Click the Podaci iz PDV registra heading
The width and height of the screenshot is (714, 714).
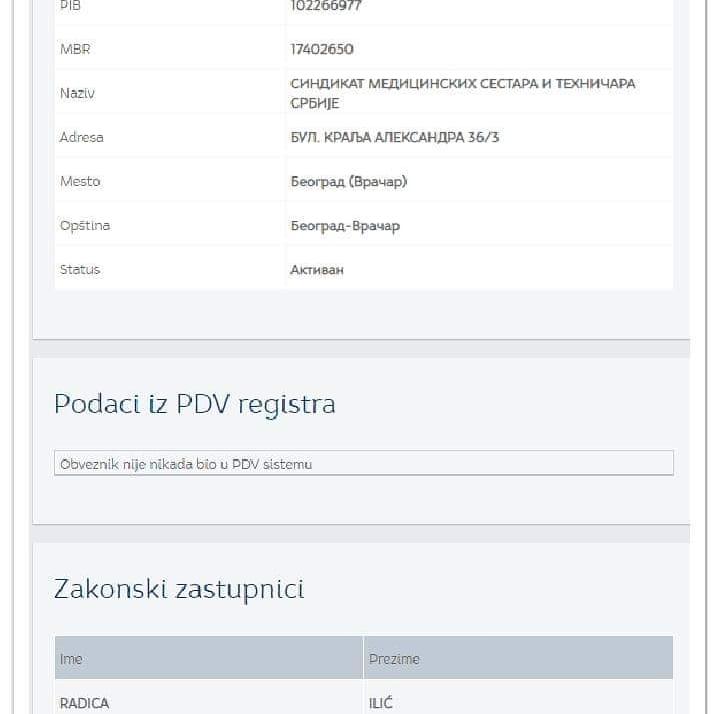click(195, 404)
